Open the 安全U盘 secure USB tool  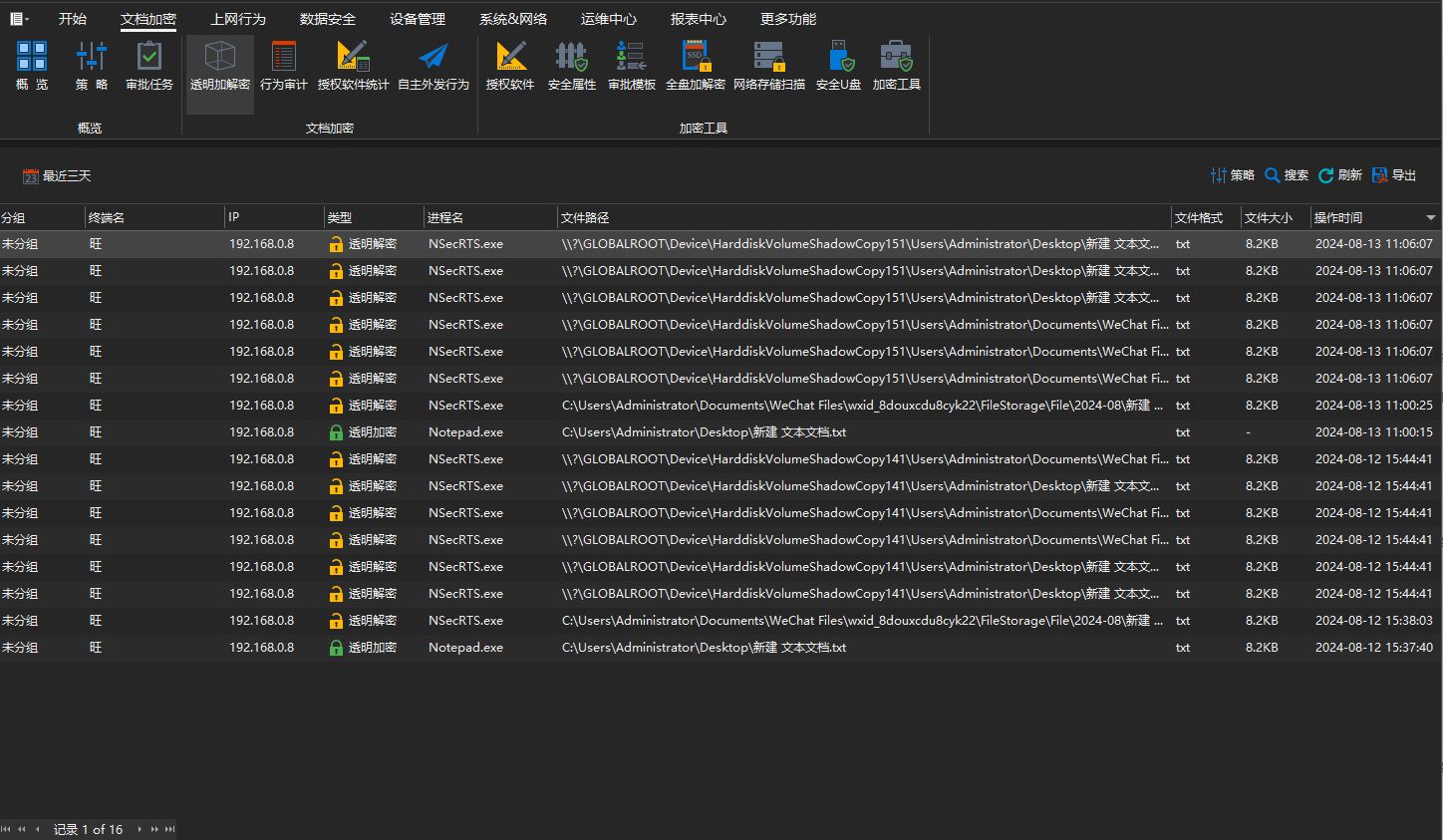point(838,66)
